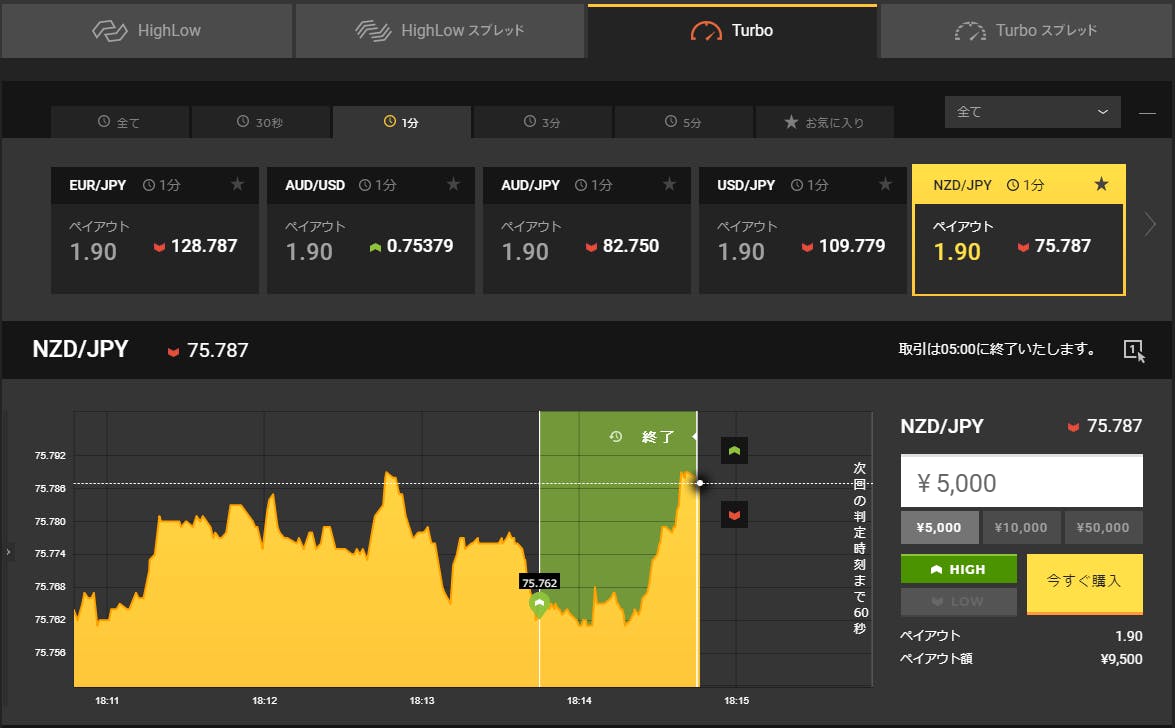This screenshot has height=728, width=1175.
Task: Click the red down-arrow icon beside chart
Action: (x=734, y=515)
